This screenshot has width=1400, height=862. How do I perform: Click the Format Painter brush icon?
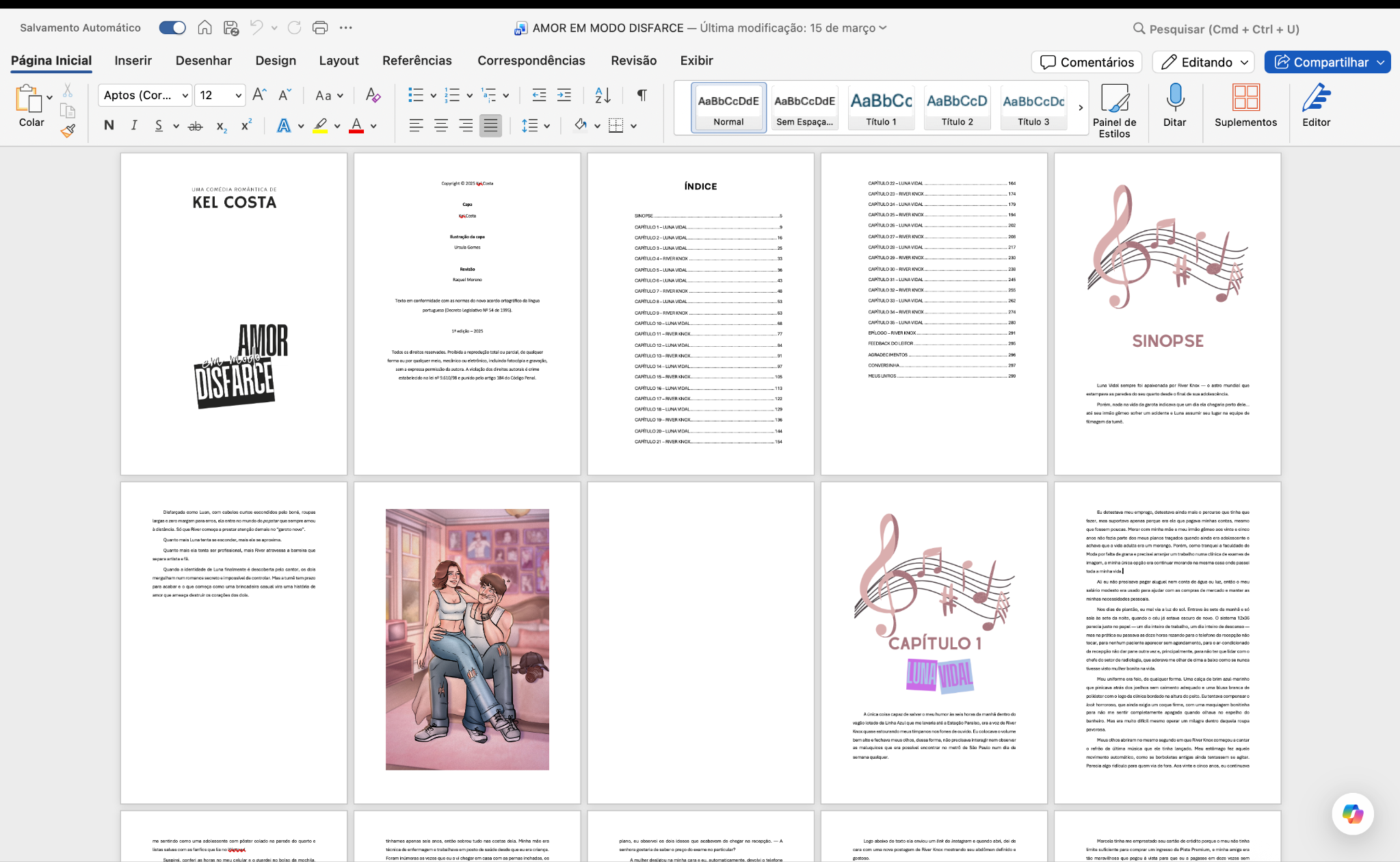(68, 131)
